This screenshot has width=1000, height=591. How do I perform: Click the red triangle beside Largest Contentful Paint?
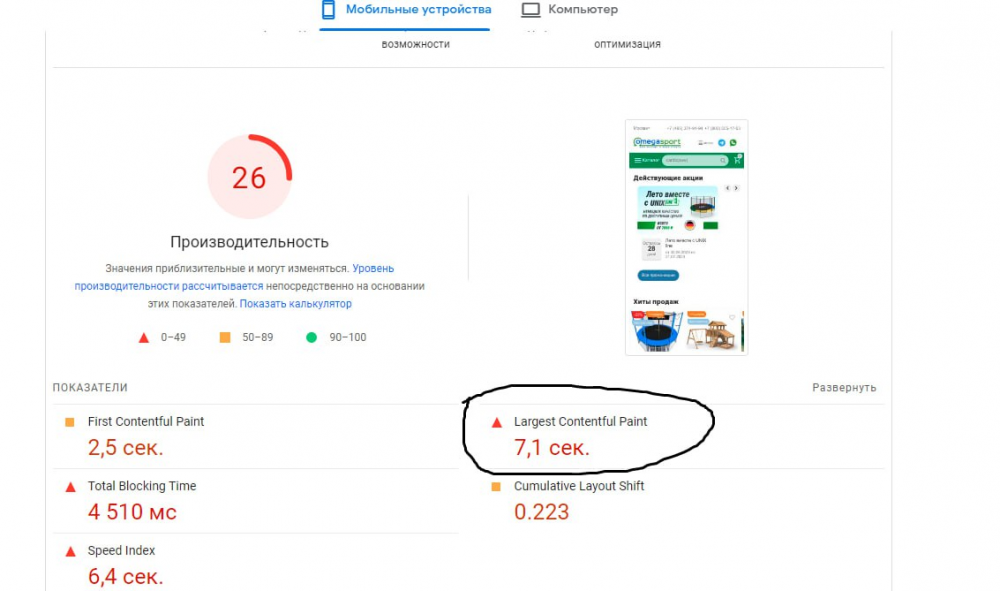tap(497, 422)
